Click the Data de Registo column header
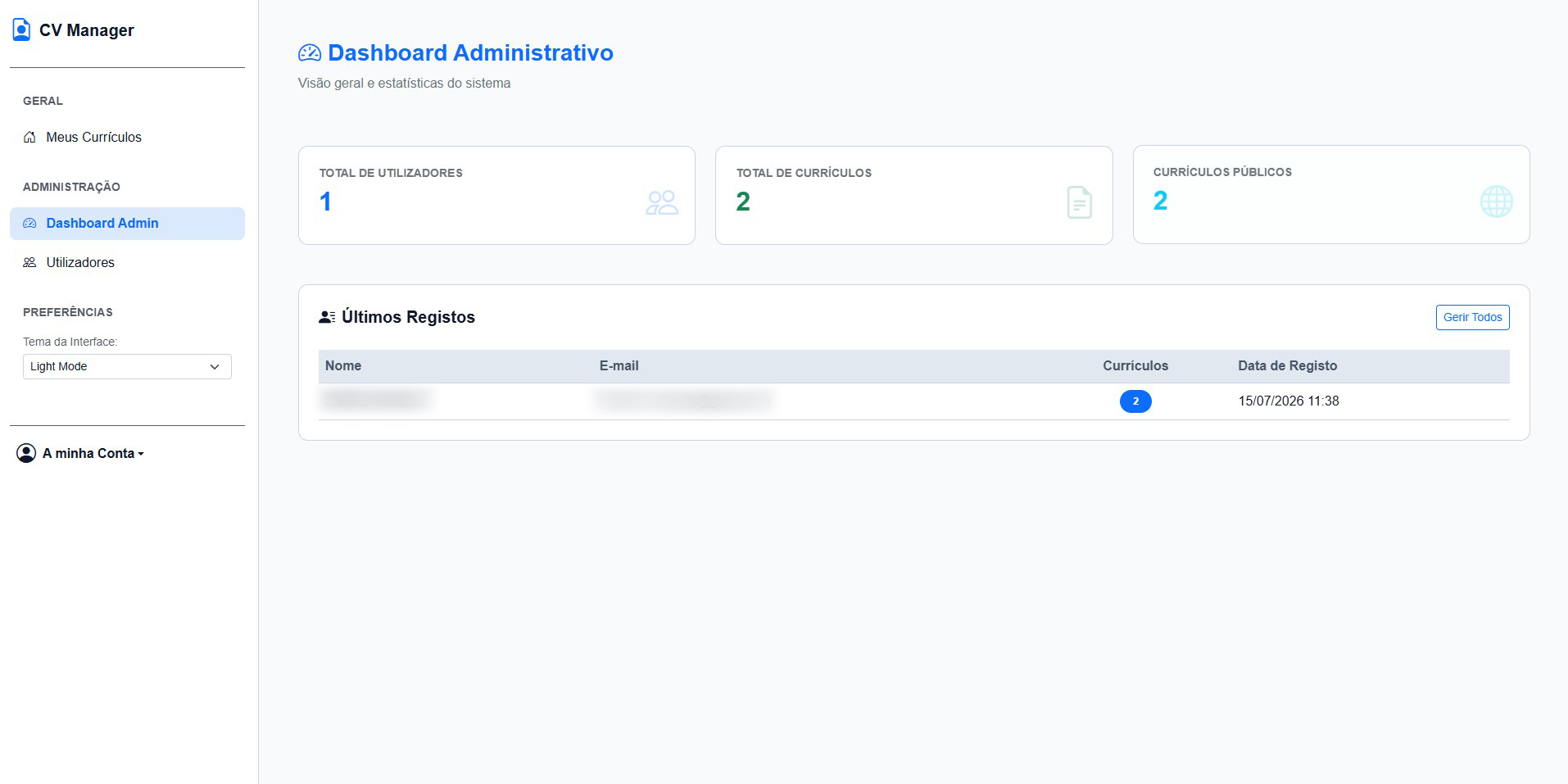 coord(1287,366)
